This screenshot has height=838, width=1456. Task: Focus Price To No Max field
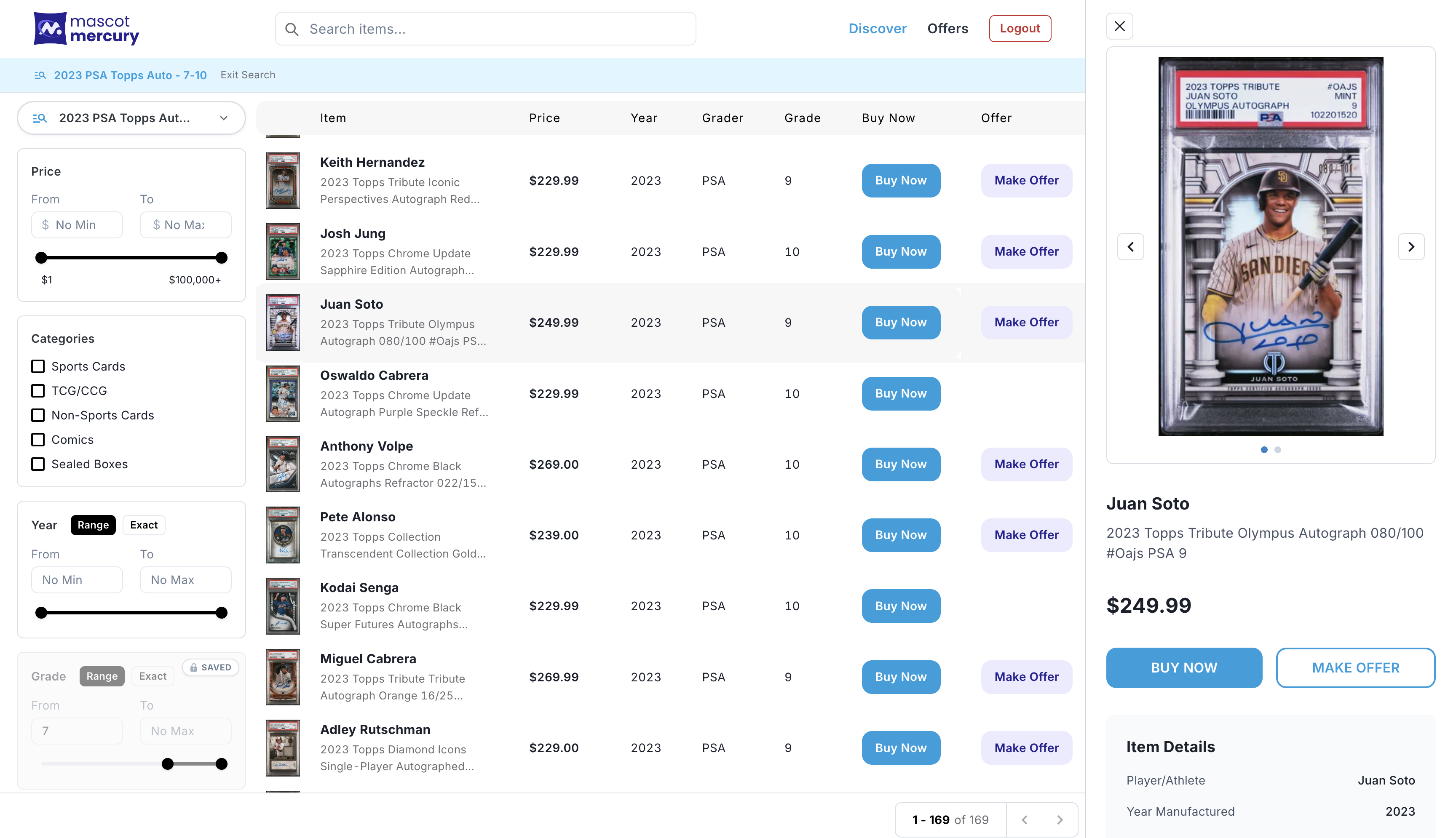pos(185,225)
